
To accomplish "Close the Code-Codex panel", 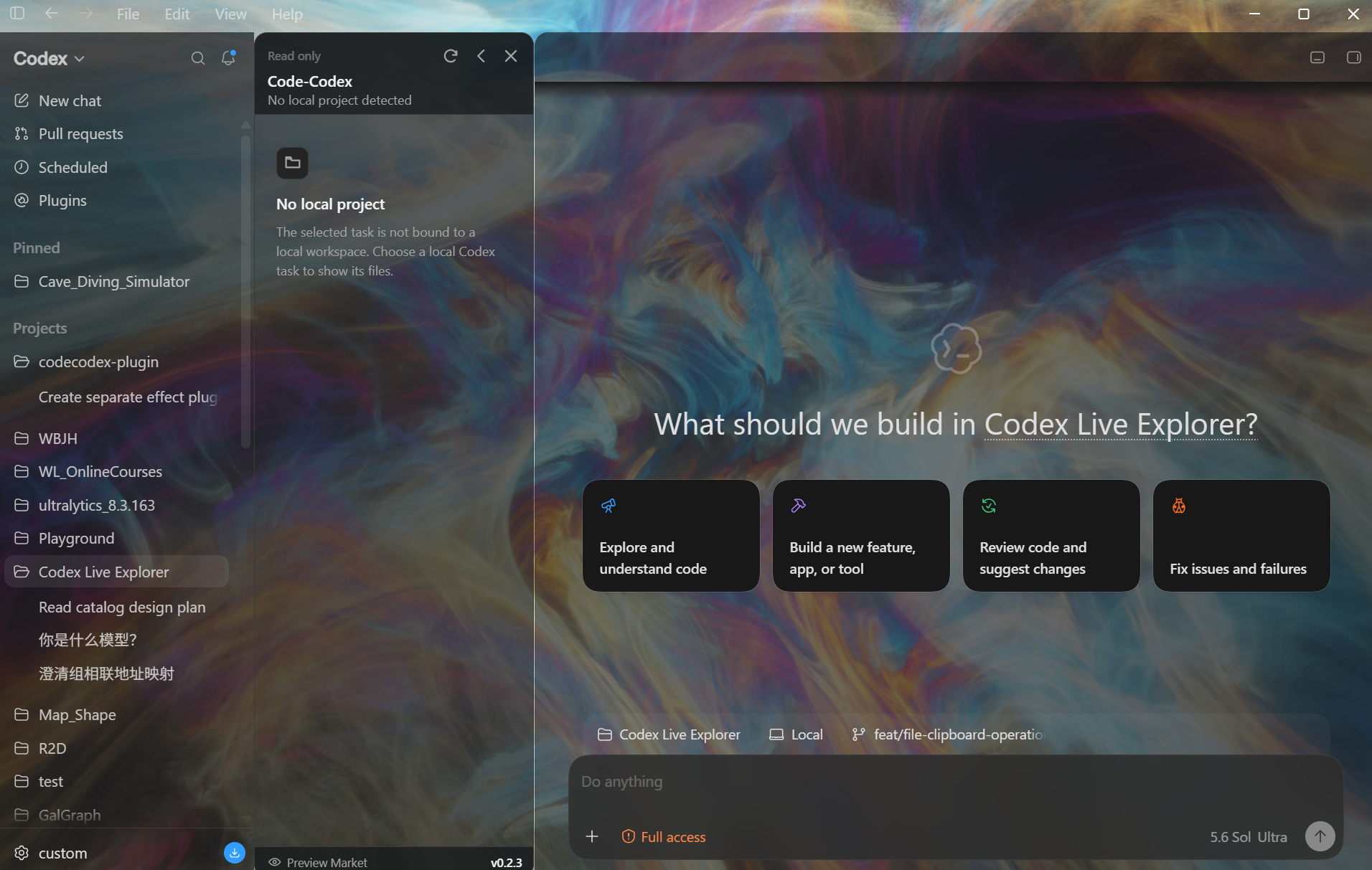I will pos(511,56).
